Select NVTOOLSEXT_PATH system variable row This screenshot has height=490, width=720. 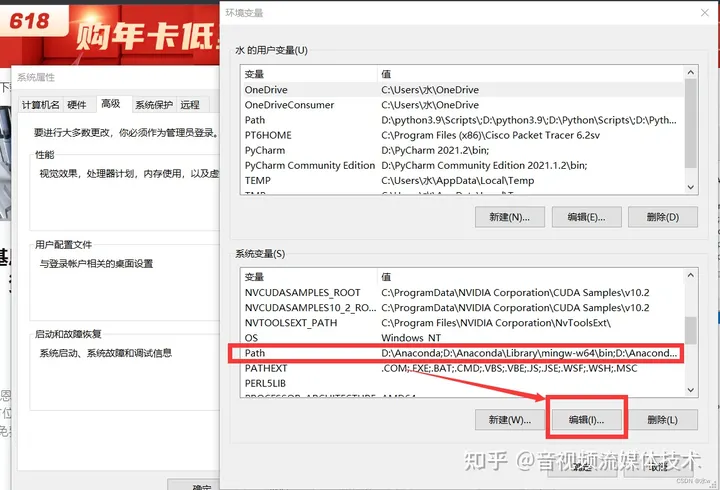[x=462, y=323]
